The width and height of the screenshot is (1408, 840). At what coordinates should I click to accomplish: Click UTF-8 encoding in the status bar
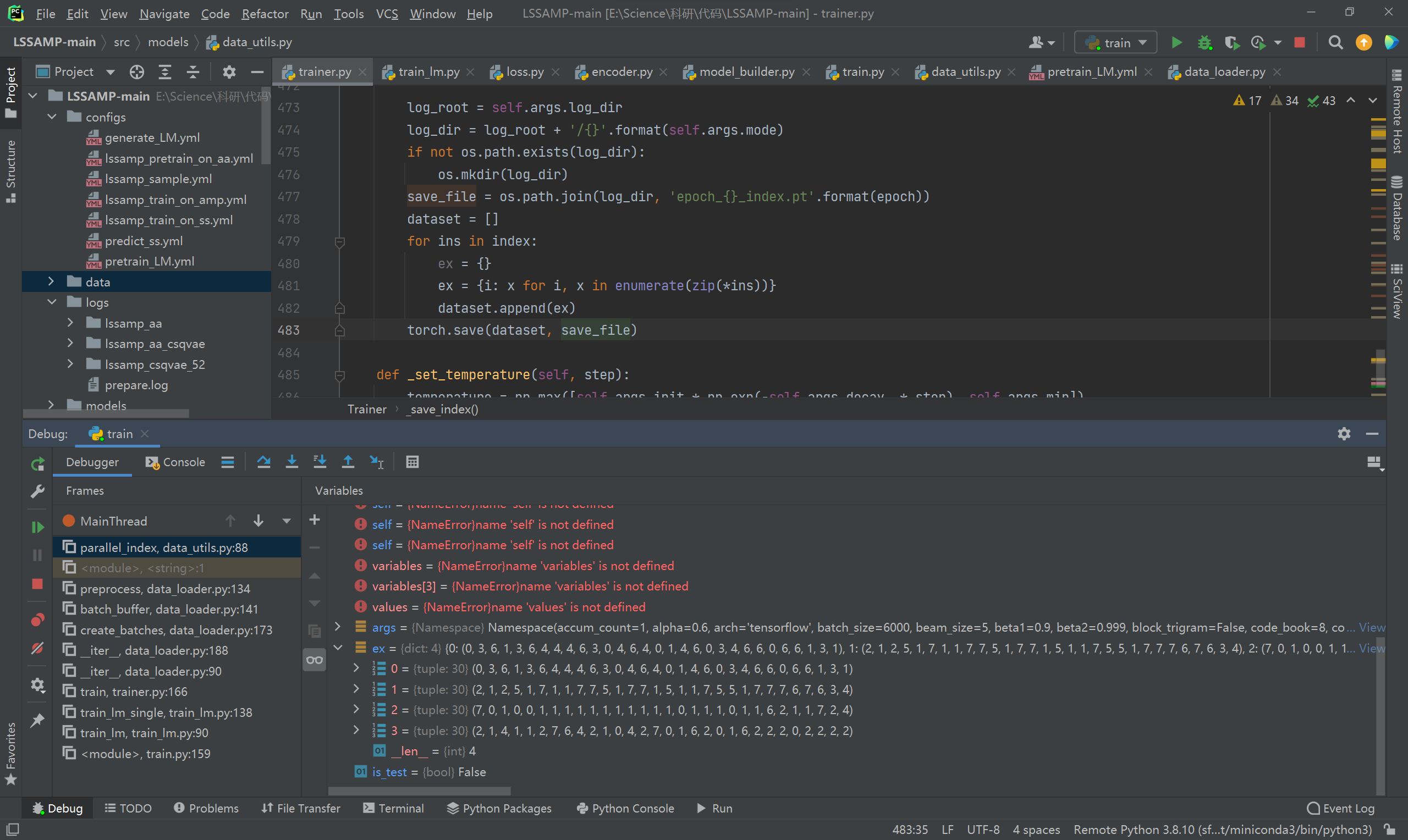pos(983,829)
